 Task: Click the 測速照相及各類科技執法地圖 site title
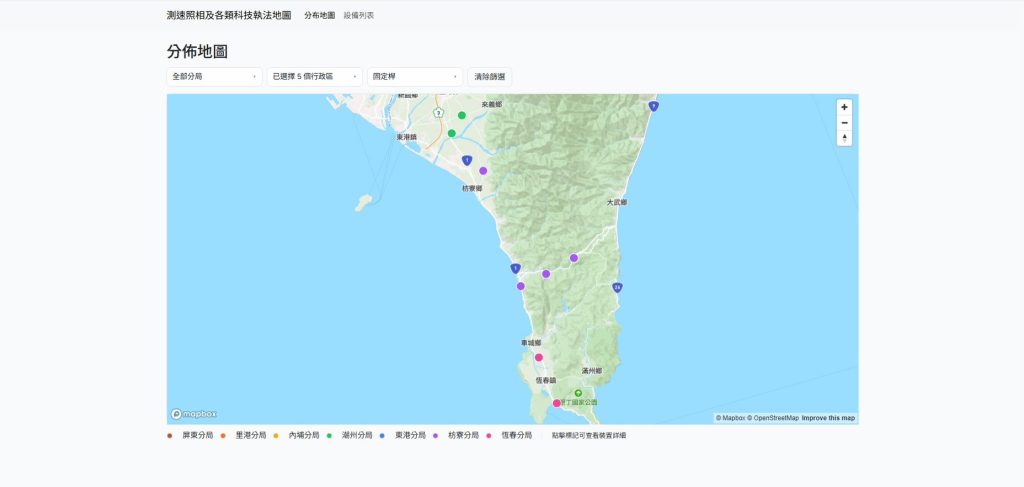pyautogui.click(x=229, y=16)
